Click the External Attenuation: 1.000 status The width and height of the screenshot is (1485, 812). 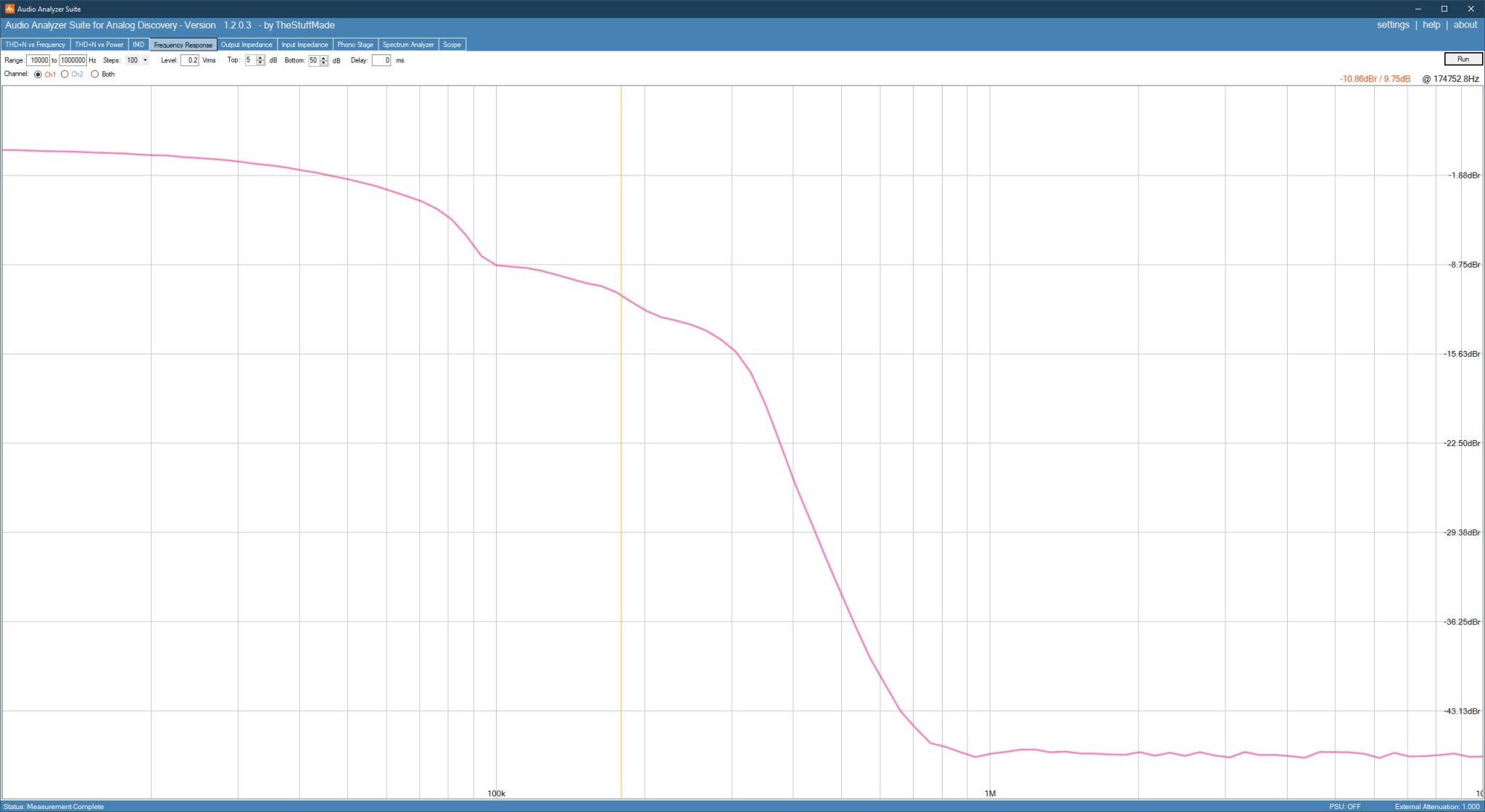[x=1437, y=806]
